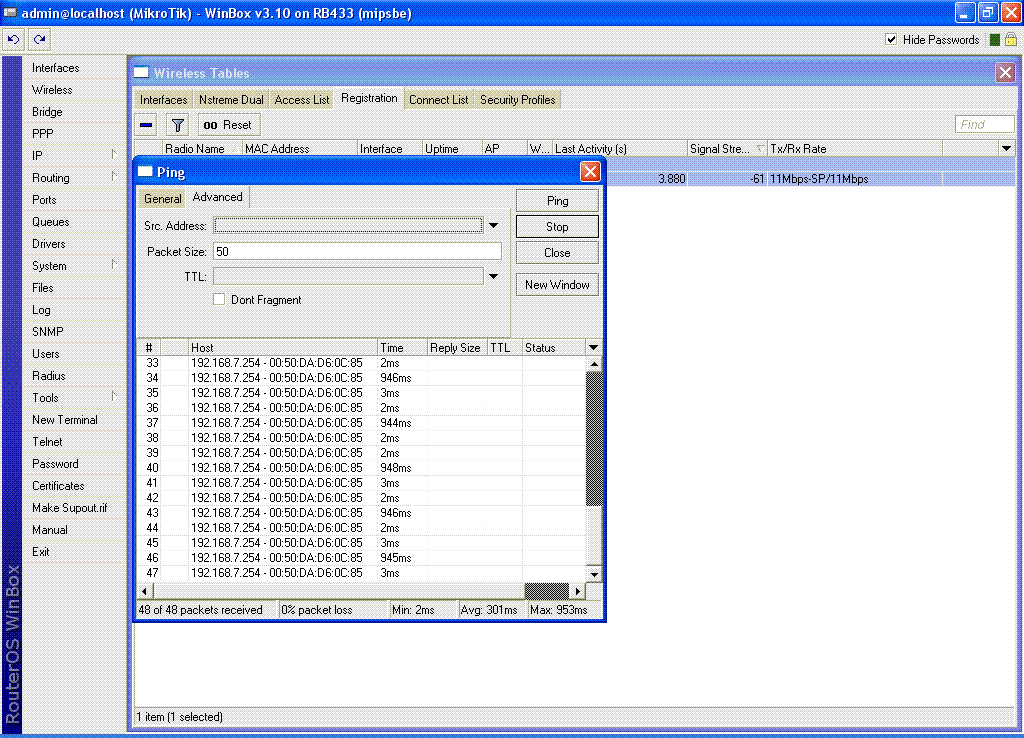Open the Security Profiles tab
This screenshot has width=1024, height=738.
tap(517, 100)
